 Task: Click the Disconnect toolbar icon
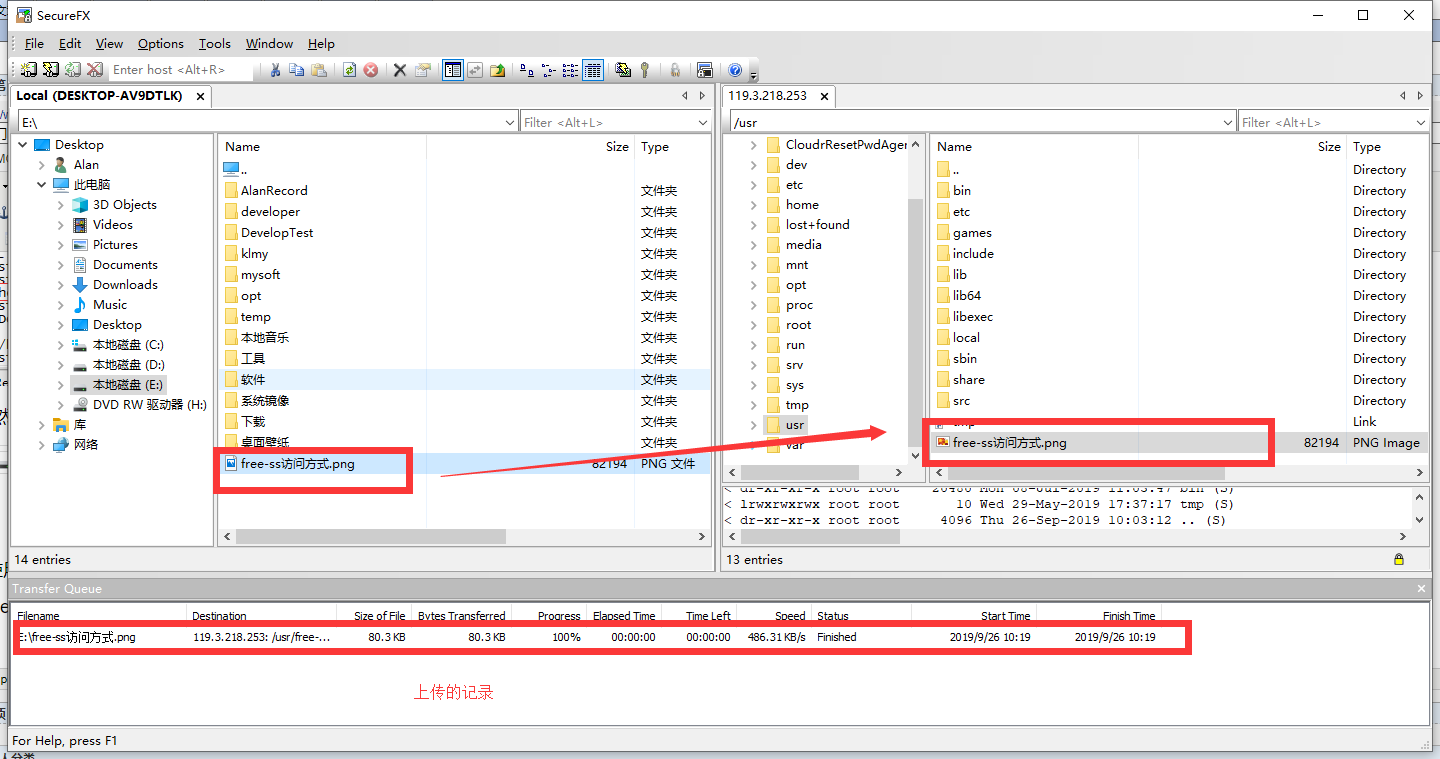[94, 70]
